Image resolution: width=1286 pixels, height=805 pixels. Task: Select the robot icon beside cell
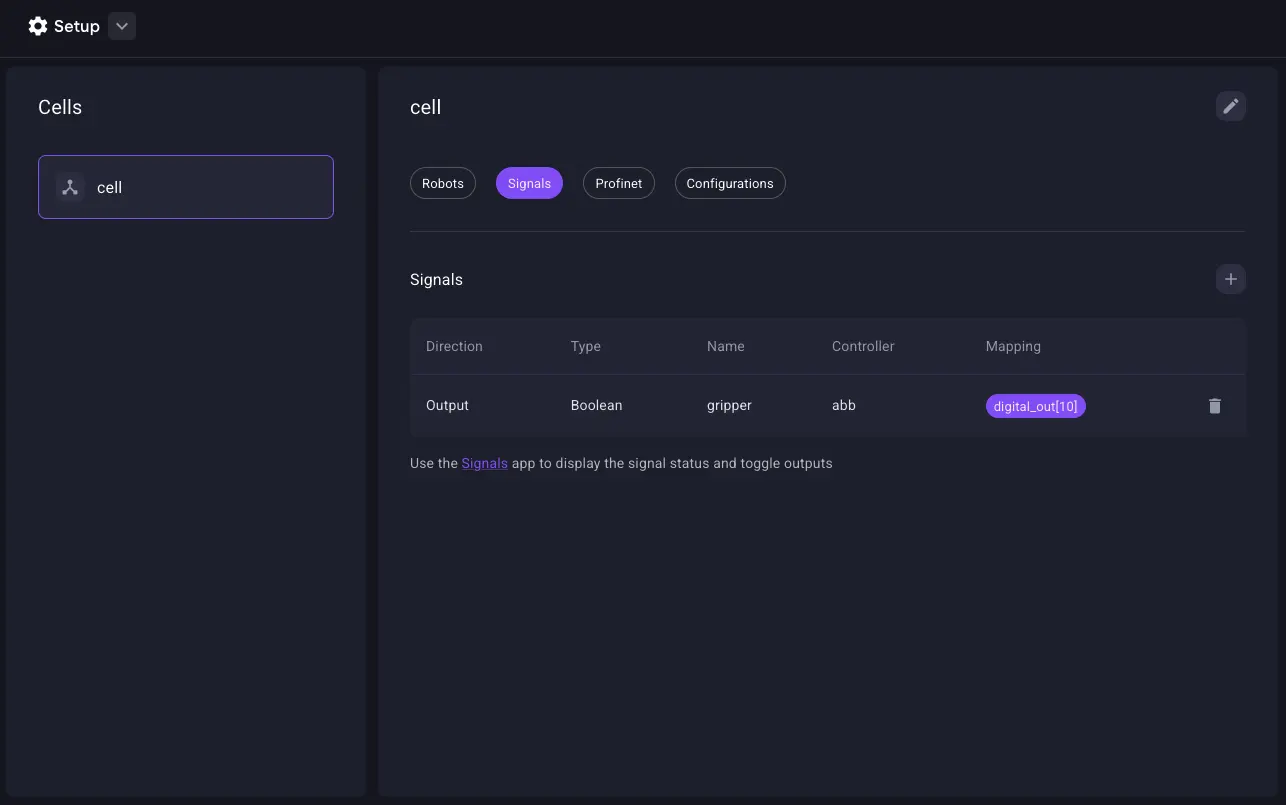(x=70, y=187)
